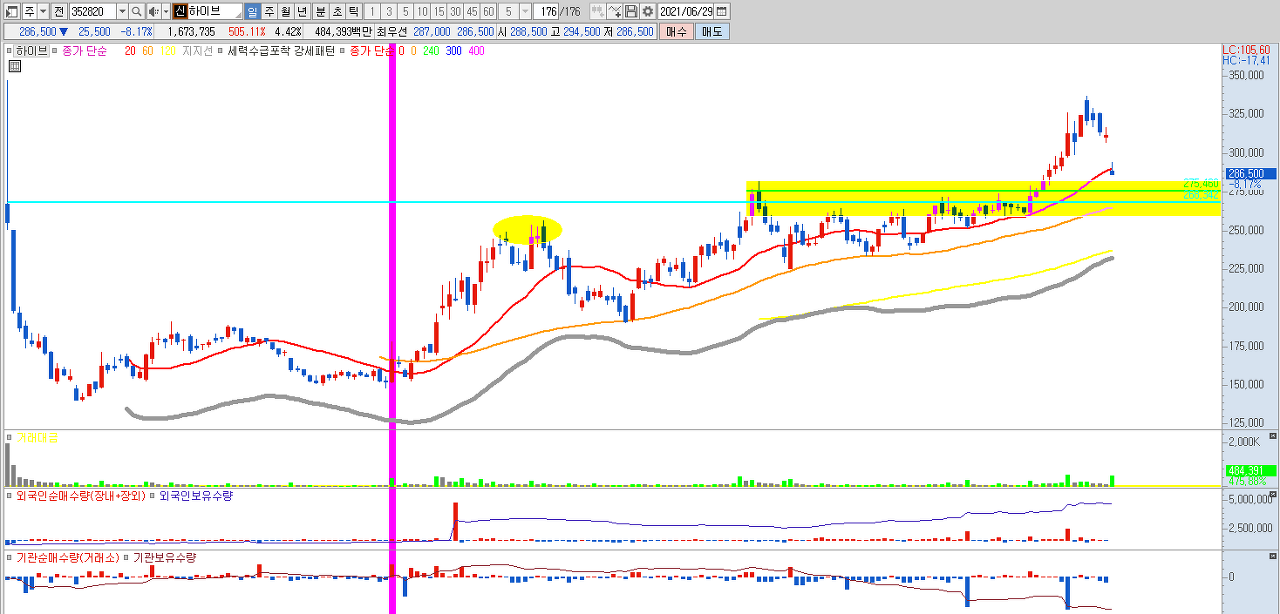Choose the 45 interval button

471,11
